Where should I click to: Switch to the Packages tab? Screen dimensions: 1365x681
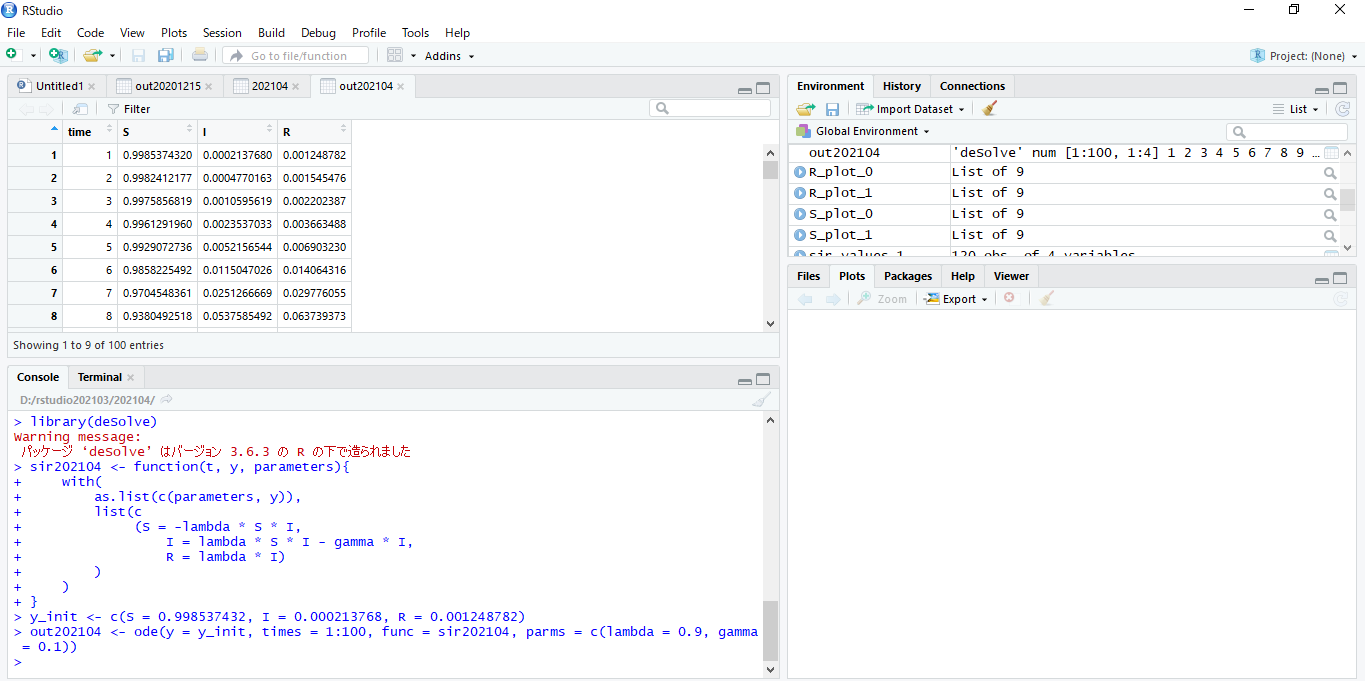point(907,276)
